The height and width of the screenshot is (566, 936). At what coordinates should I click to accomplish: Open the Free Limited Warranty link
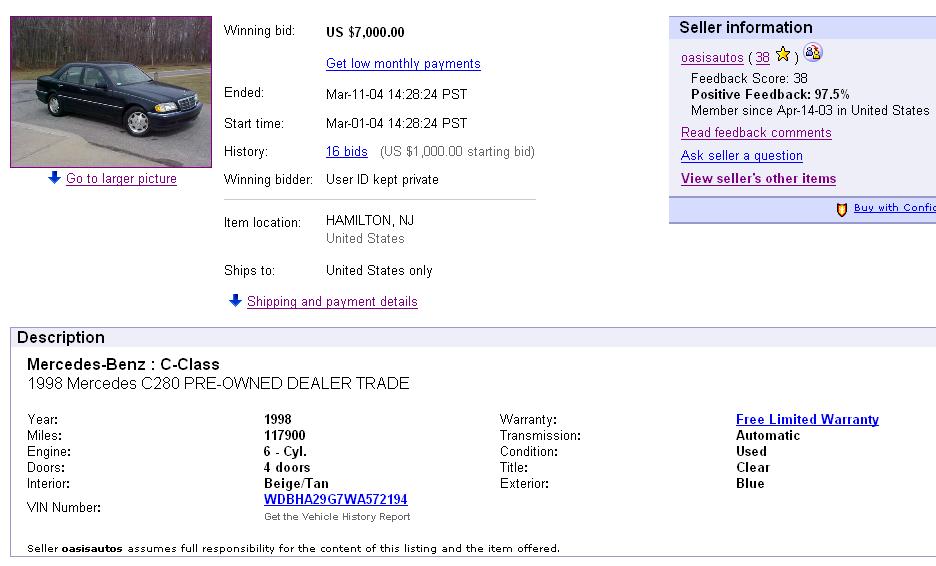(807, 420)
